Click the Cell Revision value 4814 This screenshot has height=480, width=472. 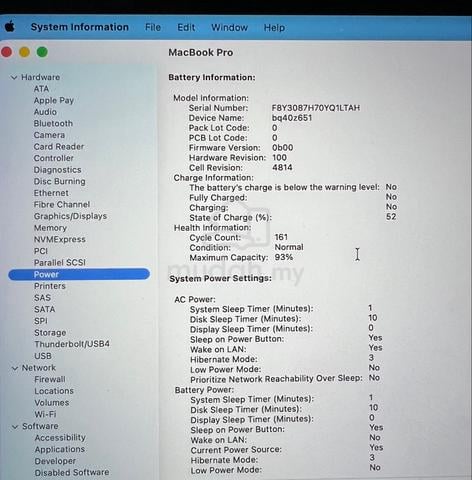(282, 167)
